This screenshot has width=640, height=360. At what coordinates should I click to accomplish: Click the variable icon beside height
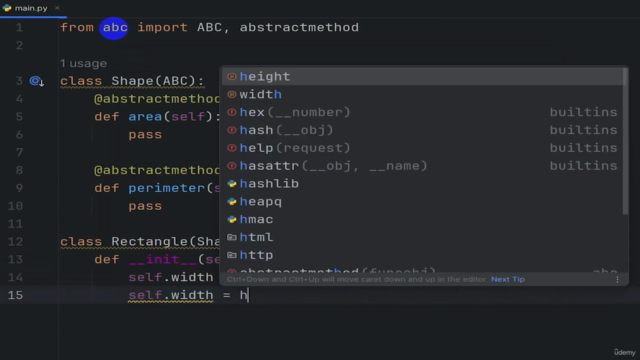pos(232,76)
